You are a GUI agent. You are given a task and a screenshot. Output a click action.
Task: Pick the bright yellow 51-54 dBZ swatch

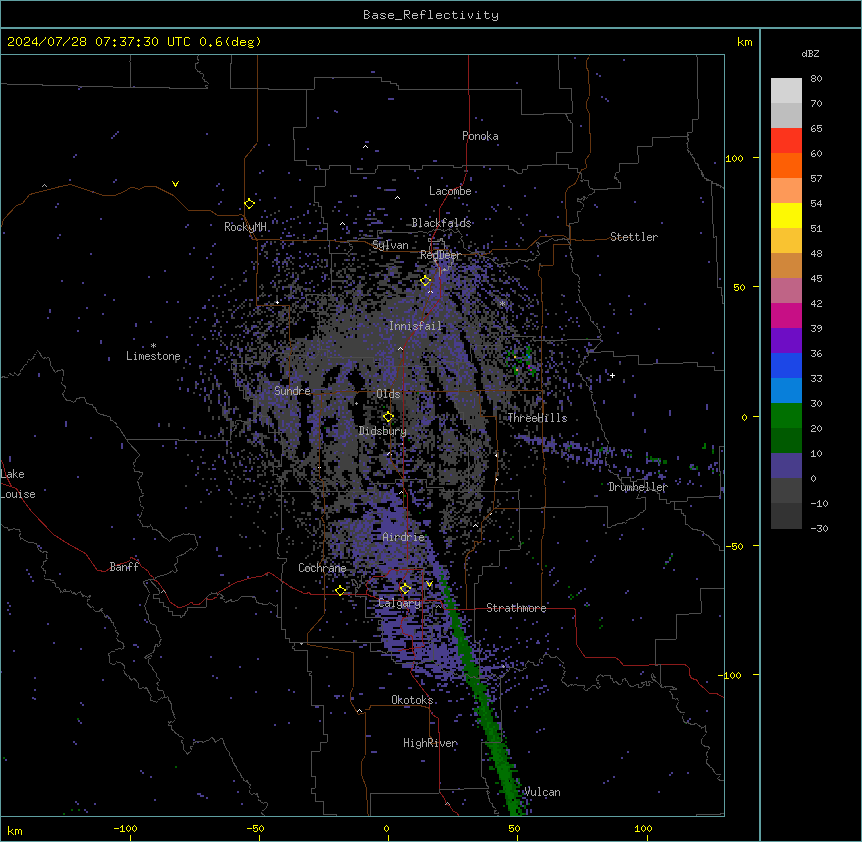click(x=786, y=215)
